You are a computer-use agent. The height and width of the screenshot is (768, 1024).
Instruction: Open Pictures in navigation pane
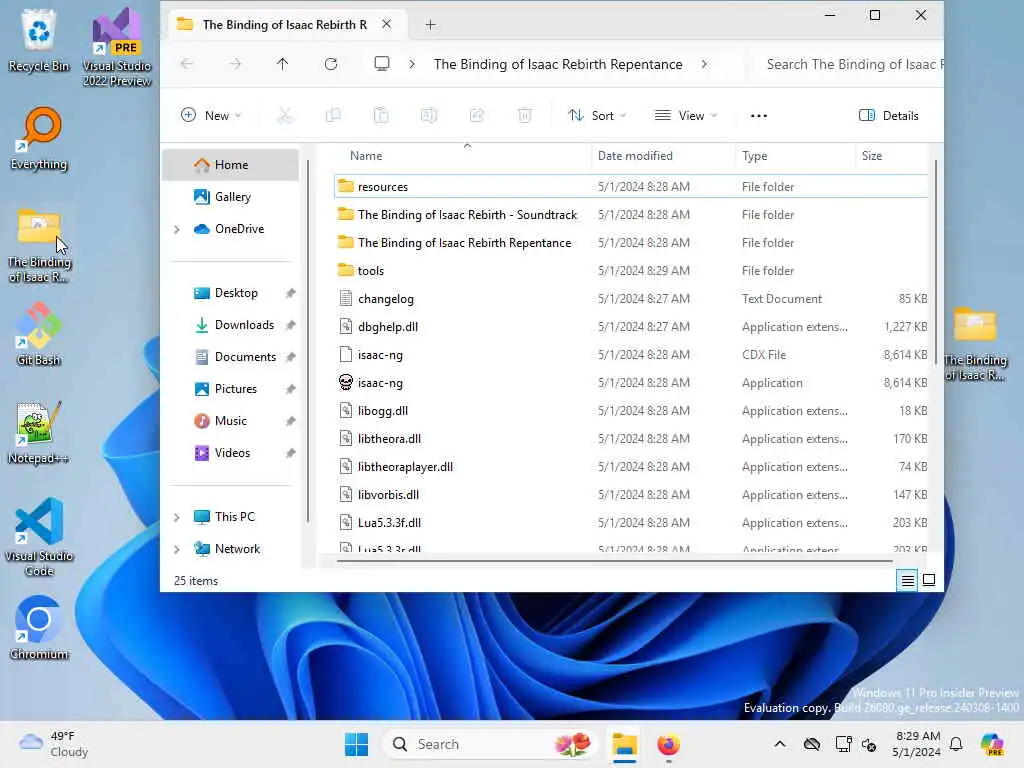[x=230, y=389]
